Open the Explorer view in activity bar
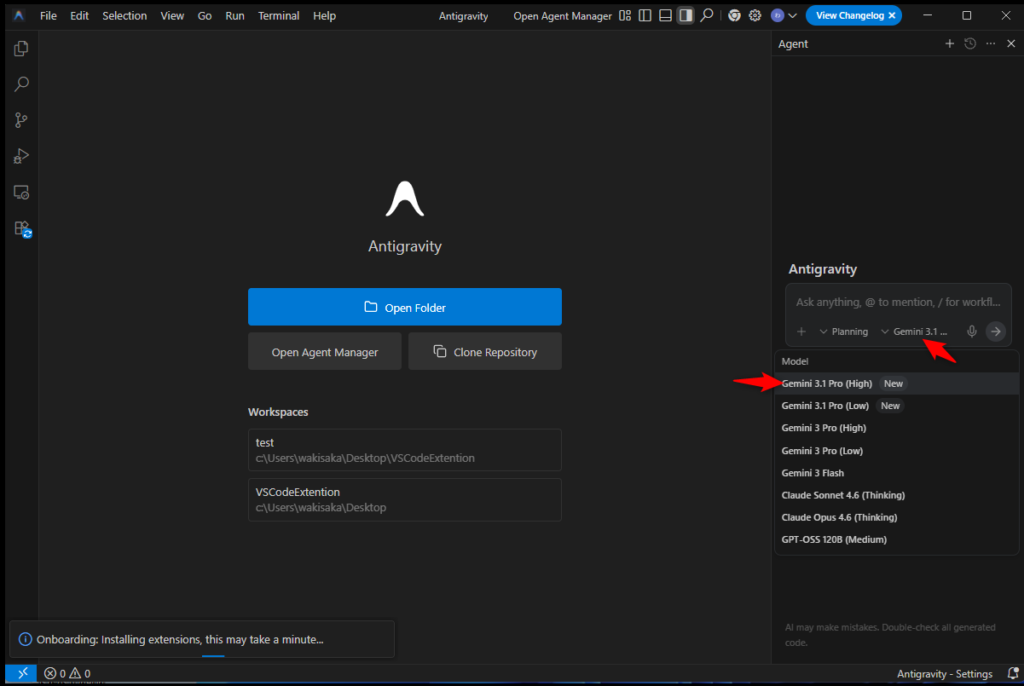The height and width of the screenshot is (686, 1024). point(21,48)
